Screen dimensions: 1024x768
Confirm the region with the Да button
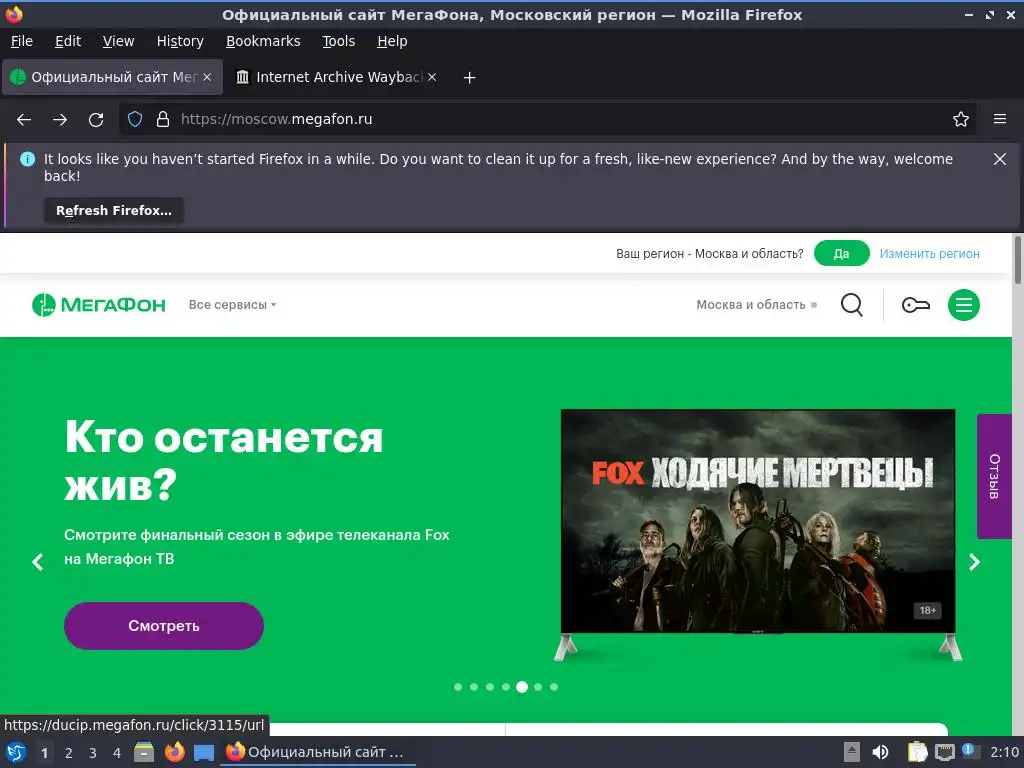pyautogui.click(x=841, y=253)
